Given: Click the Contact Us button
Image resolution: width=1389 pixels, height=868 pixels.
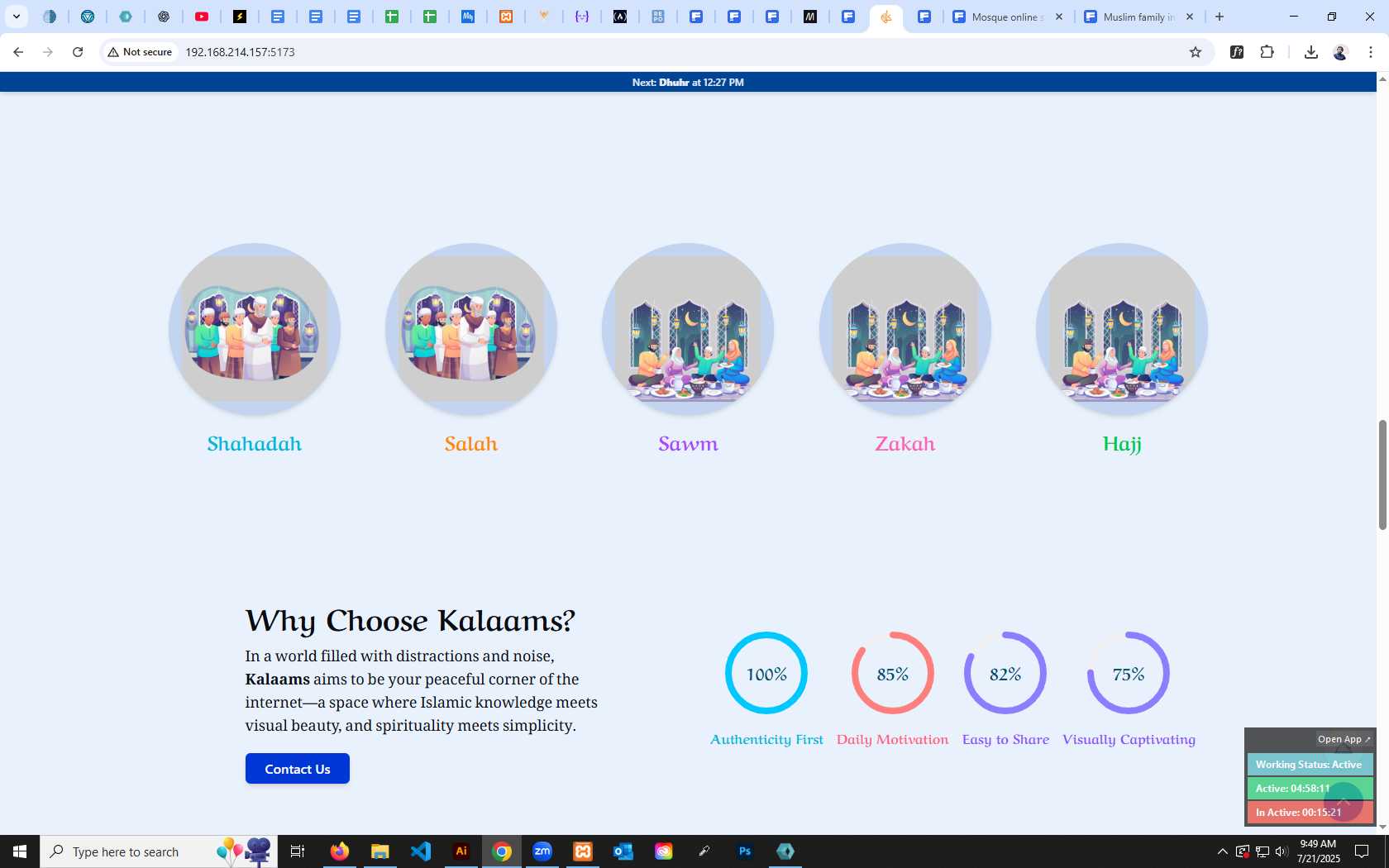Looking at the screenshot, I should pyautogui.click(x=298, y=769).
